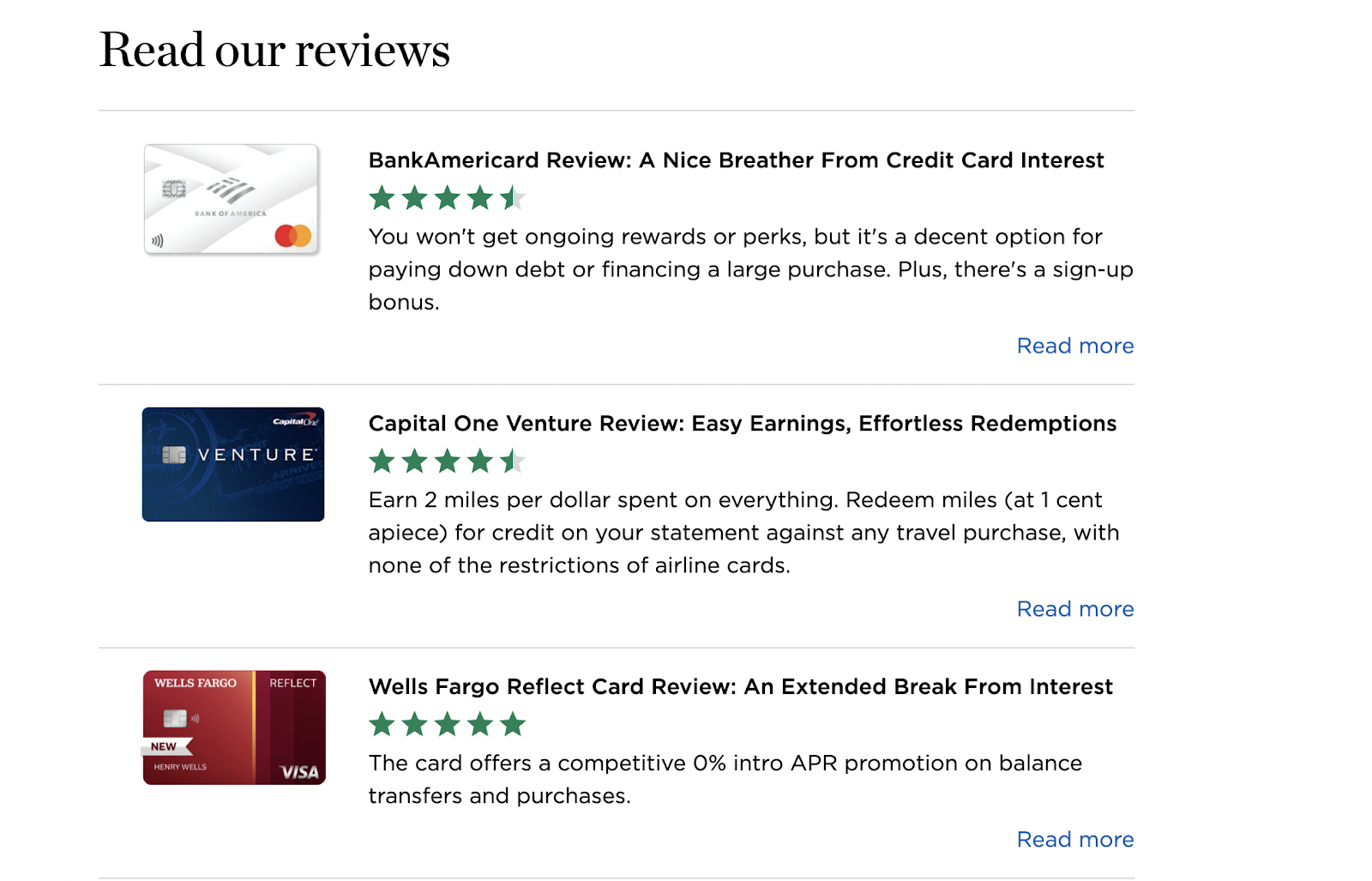Click the Capital One logo on Venture card
The height and width of the screenshot is (881, 1372).
295,421
